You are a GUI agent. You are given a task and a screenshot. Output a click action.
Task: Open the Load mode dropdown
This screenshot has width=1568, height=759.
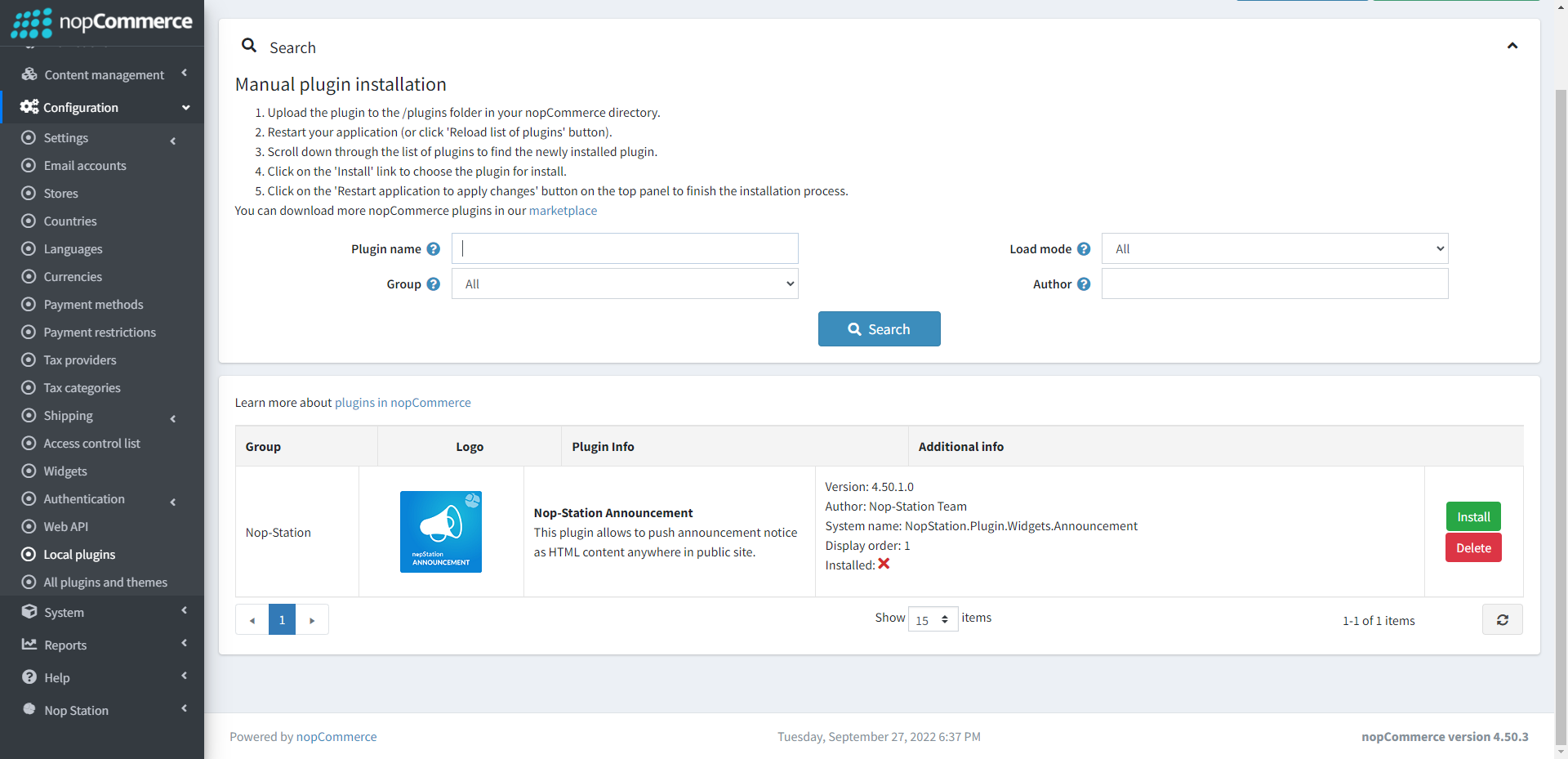[x=1275, y=248]
